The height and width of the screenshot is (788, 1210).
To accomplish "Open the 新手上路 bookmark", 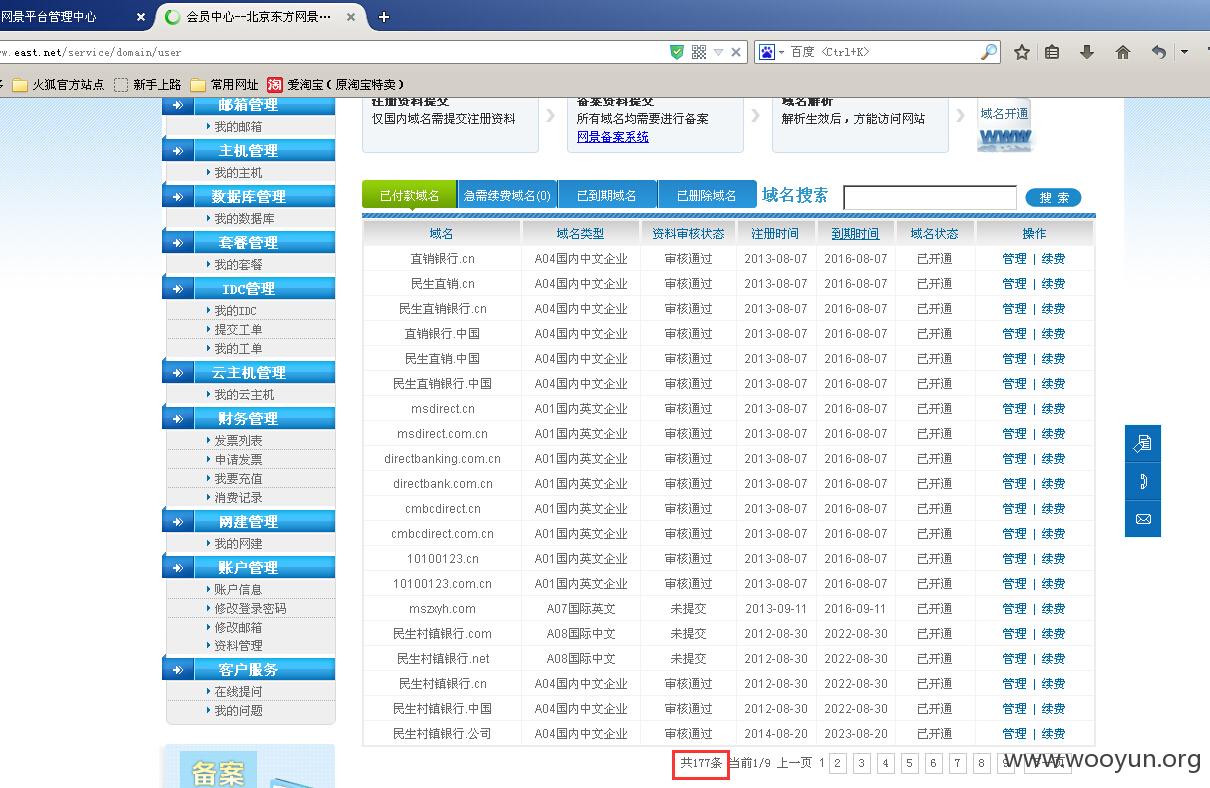I will click(148, 85).
